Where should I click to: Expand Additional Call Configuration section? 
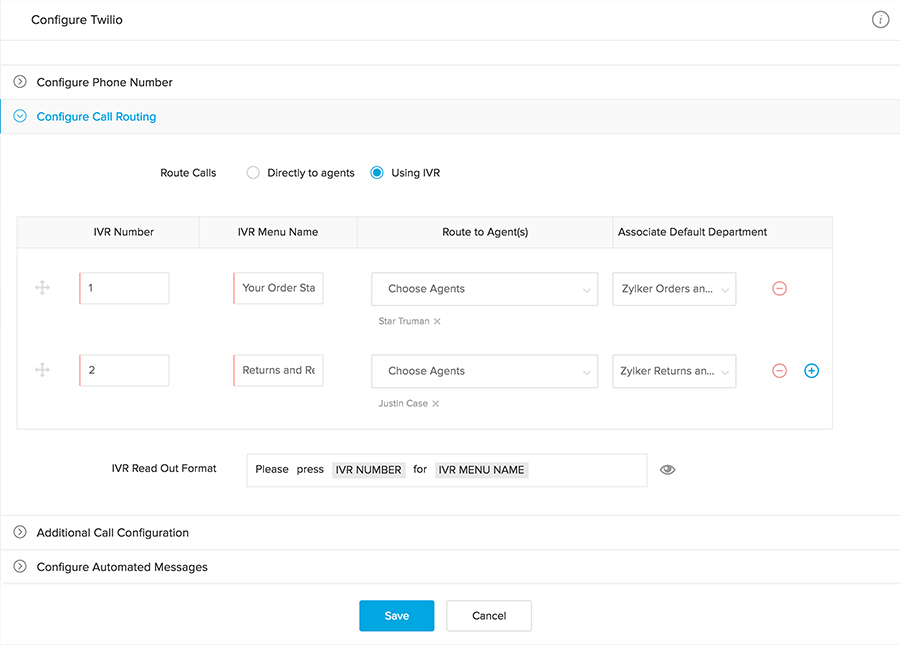point(20,533)
